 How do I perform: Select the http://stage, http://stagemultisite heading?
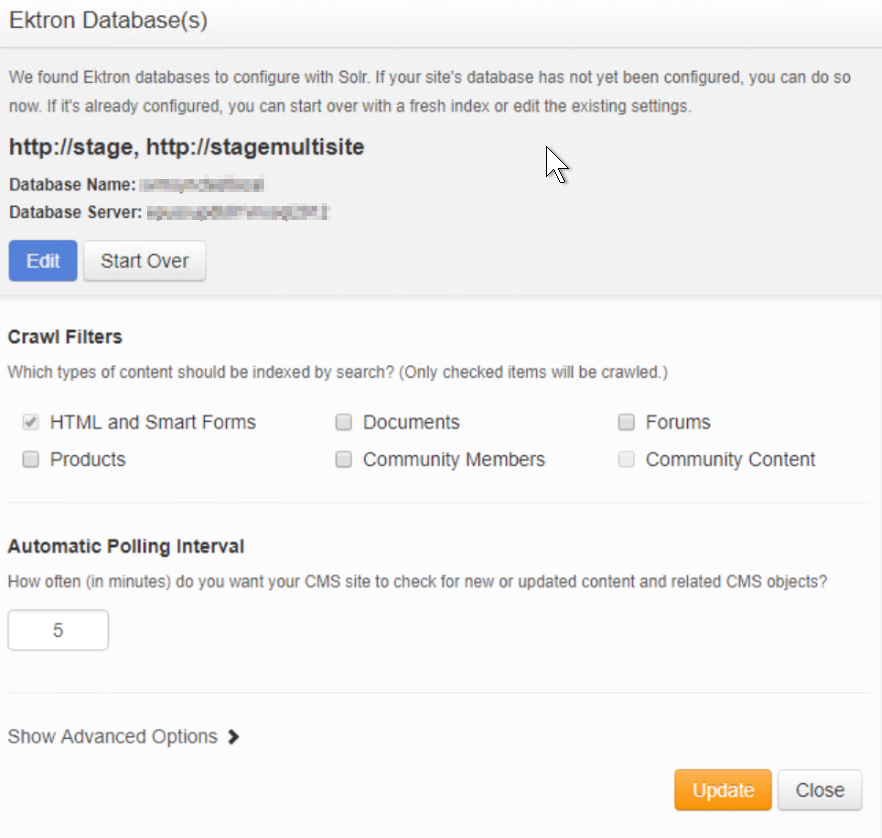click(x=187, y=147)
